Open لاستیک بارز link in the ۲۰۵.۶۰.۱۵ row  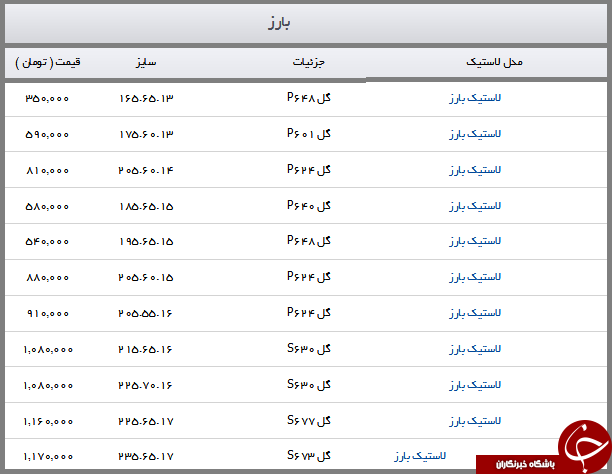(475, 277)
